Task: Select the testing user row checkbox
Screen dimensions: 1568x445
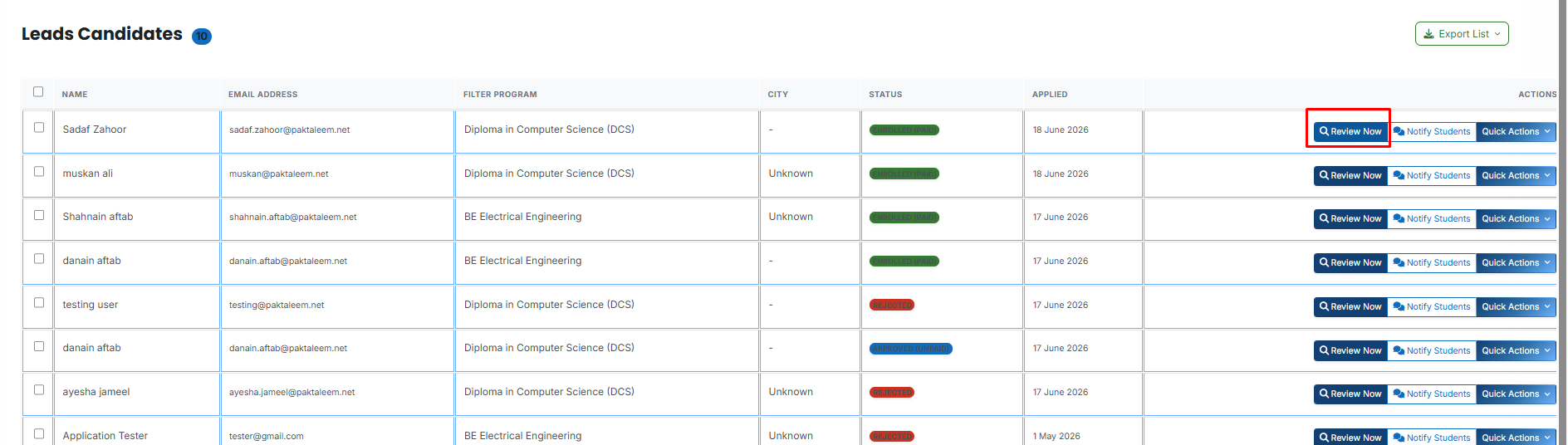Action: tap(39, 303)
